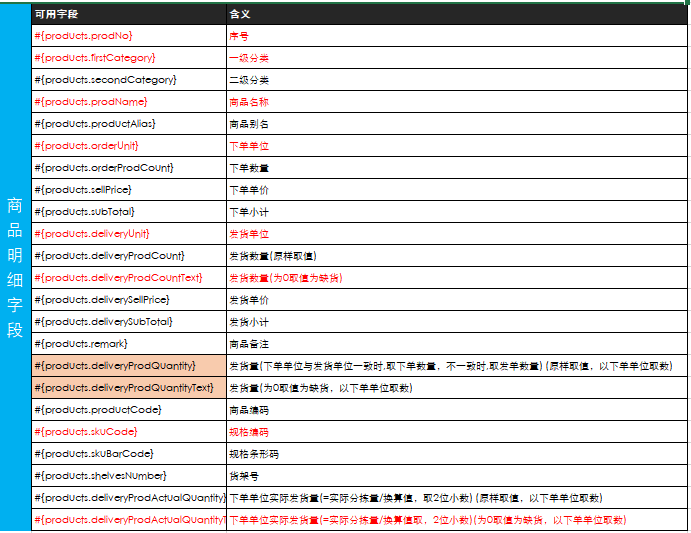Select the red '下单单位实际发货量' description cell
691x533 pixels.
point(457,520)
